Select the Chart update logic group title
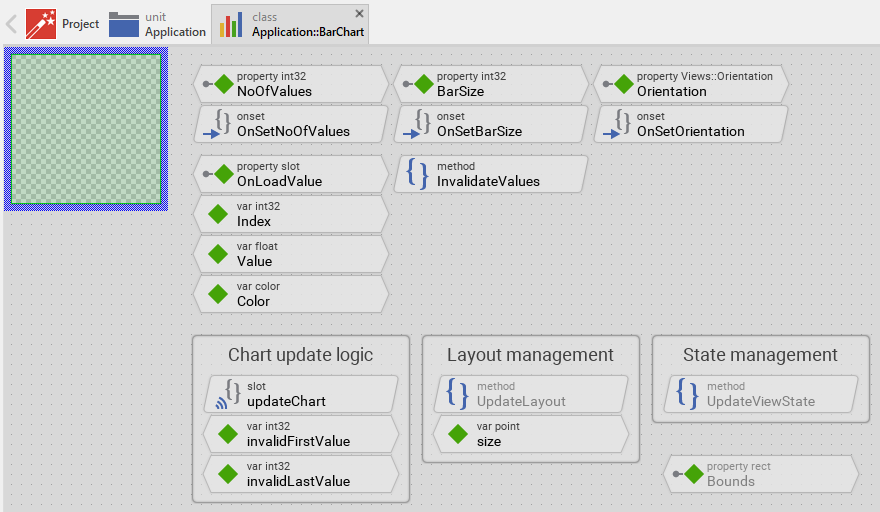The width and height of the screenshot is (880, 512). click(300, 355)
